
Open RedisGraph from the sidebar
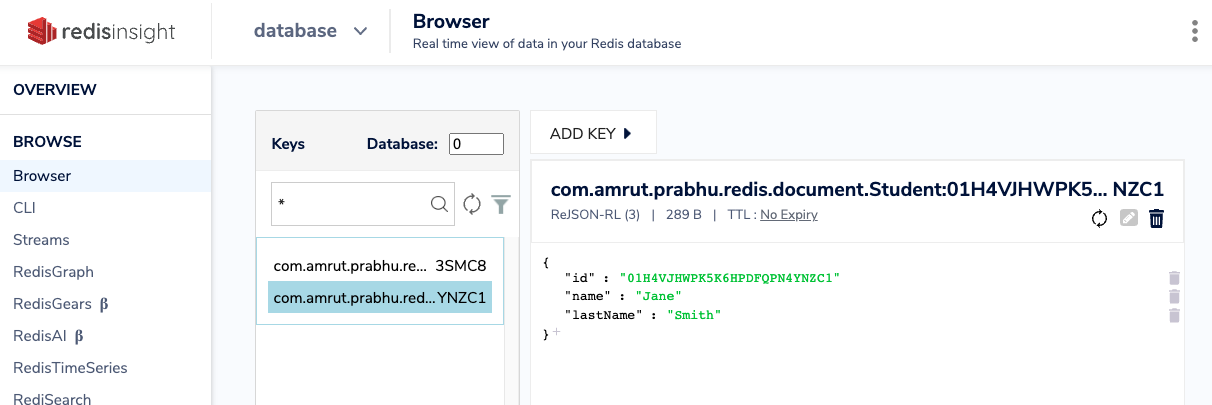(x=53, y=272)
